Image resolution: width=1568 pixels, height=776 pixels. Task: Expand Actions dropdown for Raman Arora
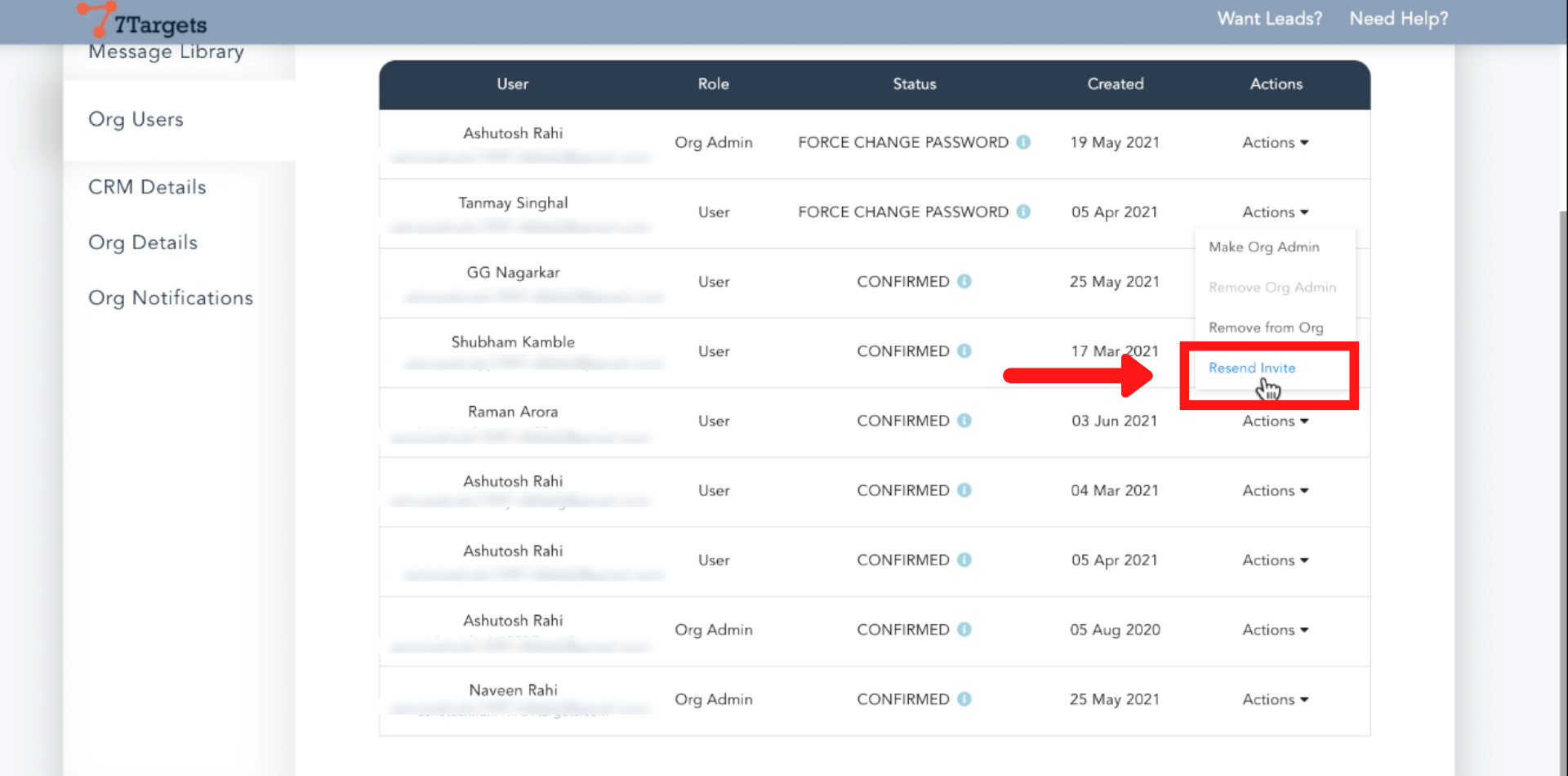click(1275, 421)
